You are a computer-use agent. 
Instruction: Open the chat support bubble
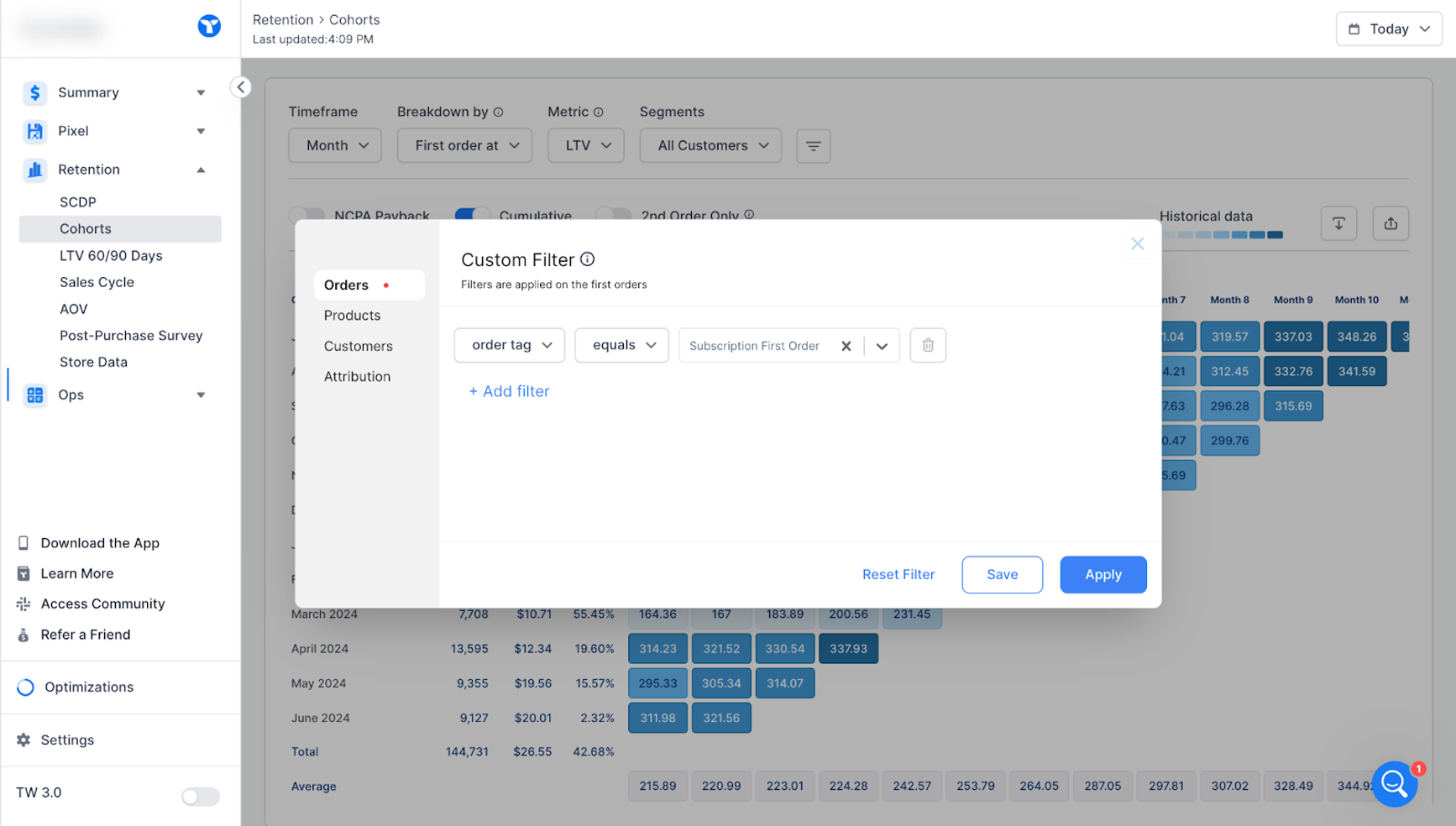1395,784
